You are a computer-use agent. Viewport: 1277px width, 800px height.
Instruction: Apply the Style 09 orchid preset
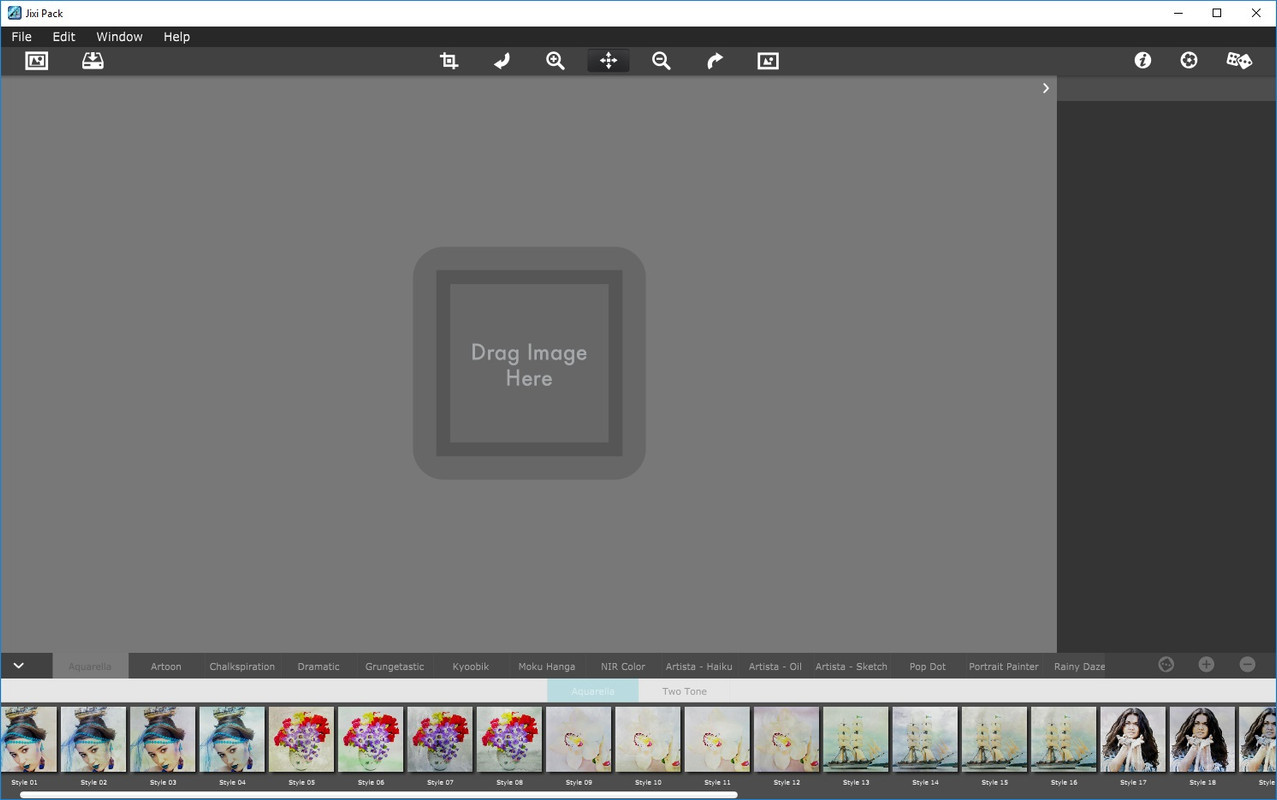click(x=579, y=740)
